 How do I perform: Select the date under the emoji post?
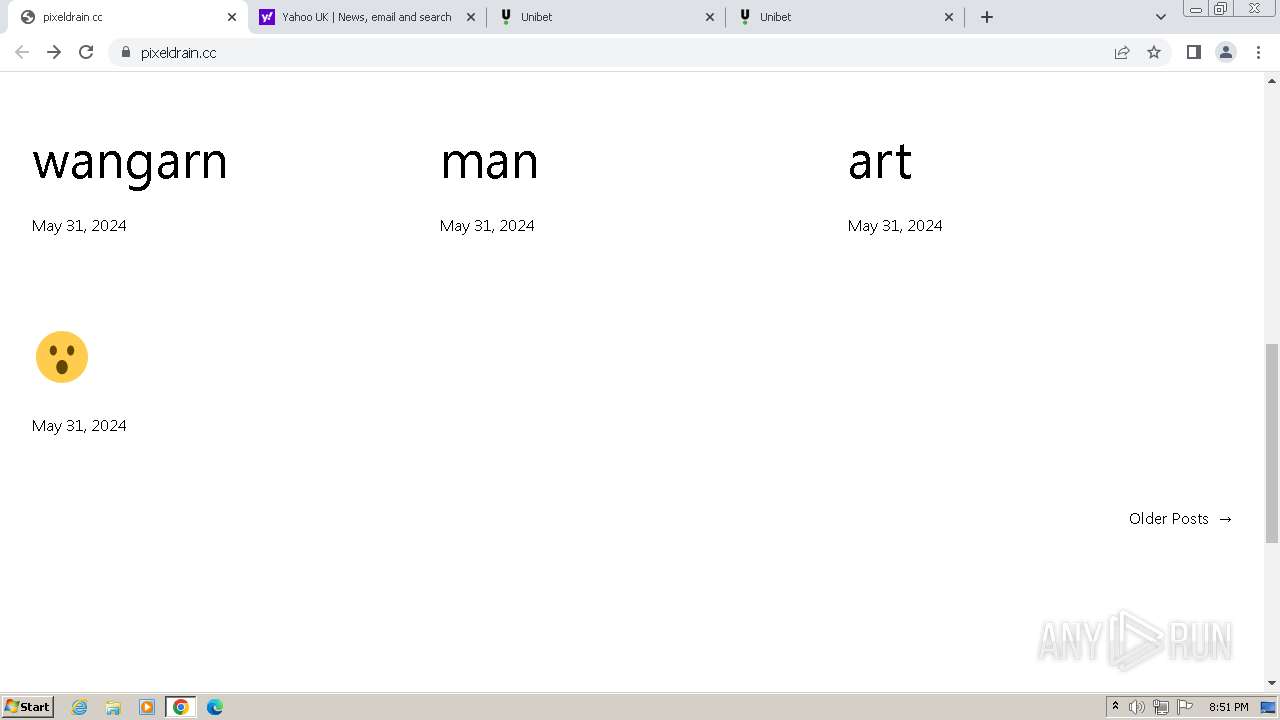[79, 426]
